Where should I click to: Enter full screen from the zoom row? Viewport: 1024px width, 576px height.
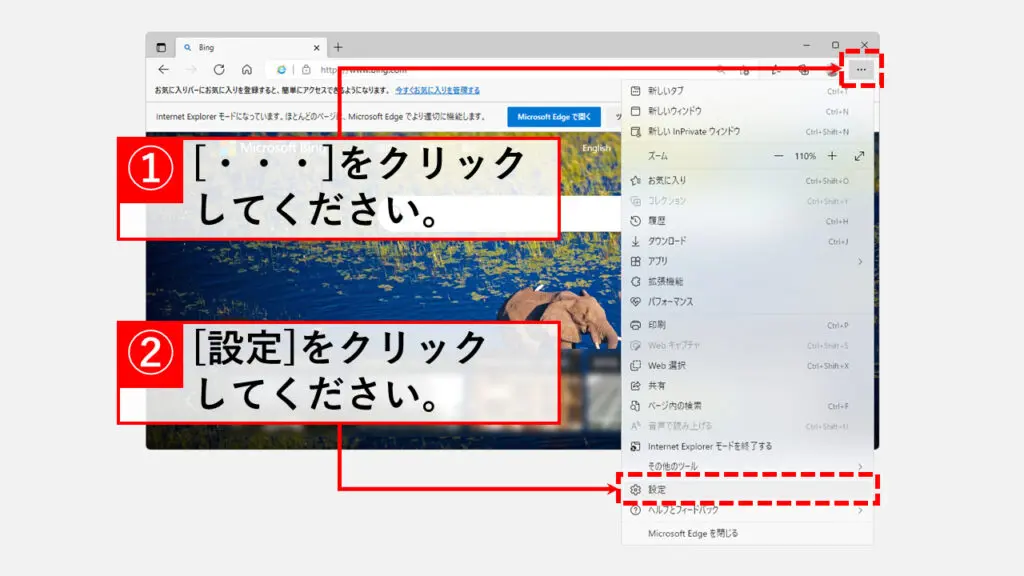point(859,157)
